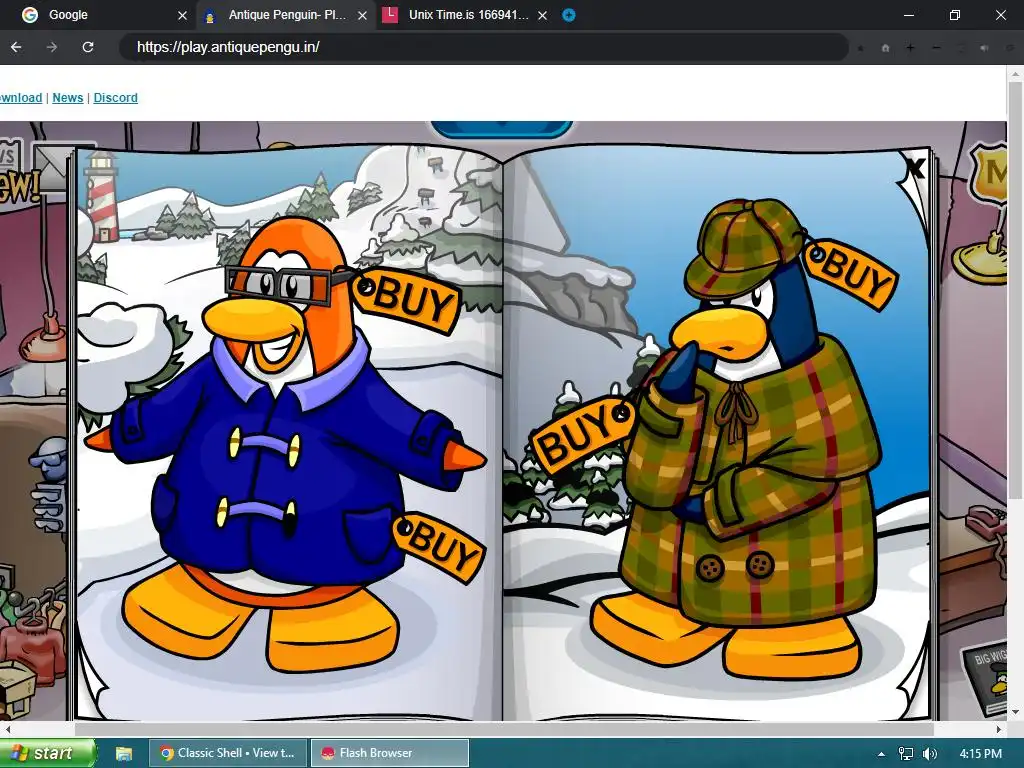Minimize the Flash Browser window

pos(908,15)
